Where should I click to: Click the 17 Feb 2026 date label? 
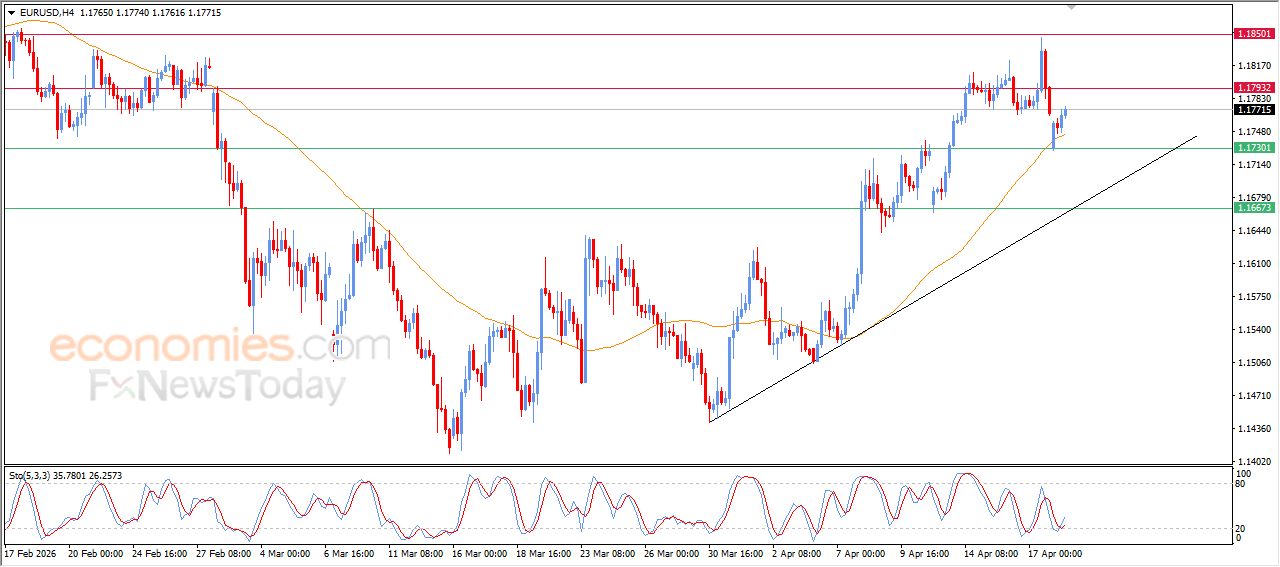[31, 553]
